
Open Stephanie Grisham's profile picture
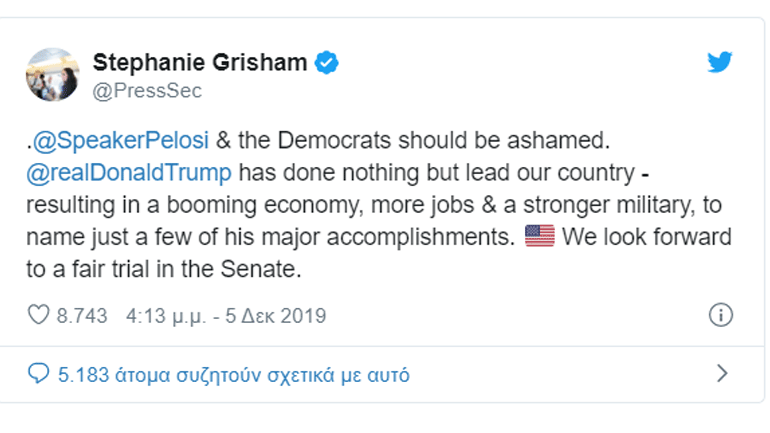53,75
